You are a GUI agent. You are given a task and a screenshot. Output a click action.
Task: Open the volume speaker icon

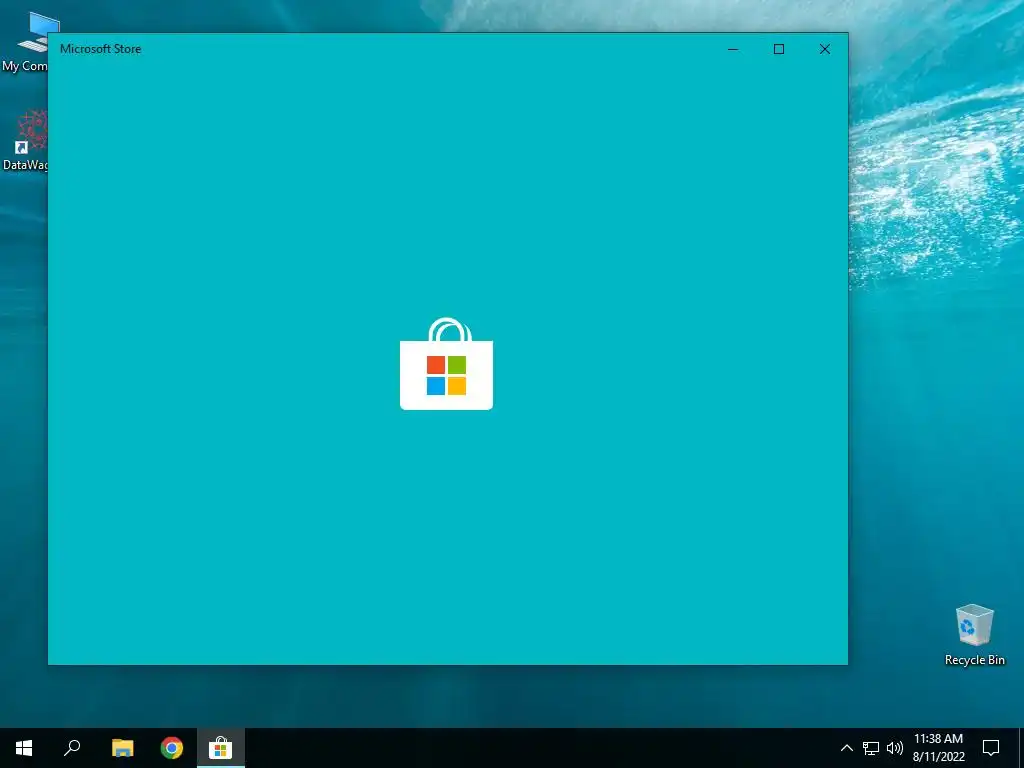tap(895, 748)
